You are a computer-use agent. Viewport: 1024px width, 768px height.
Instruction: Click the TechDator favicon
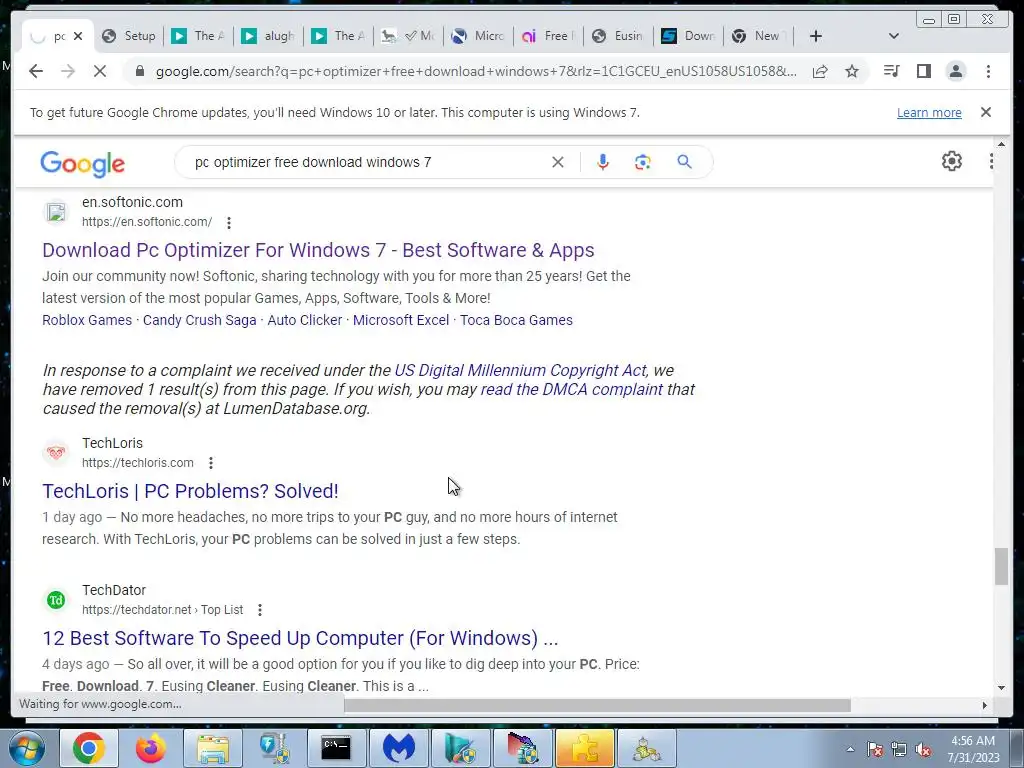tap(56, 600)
